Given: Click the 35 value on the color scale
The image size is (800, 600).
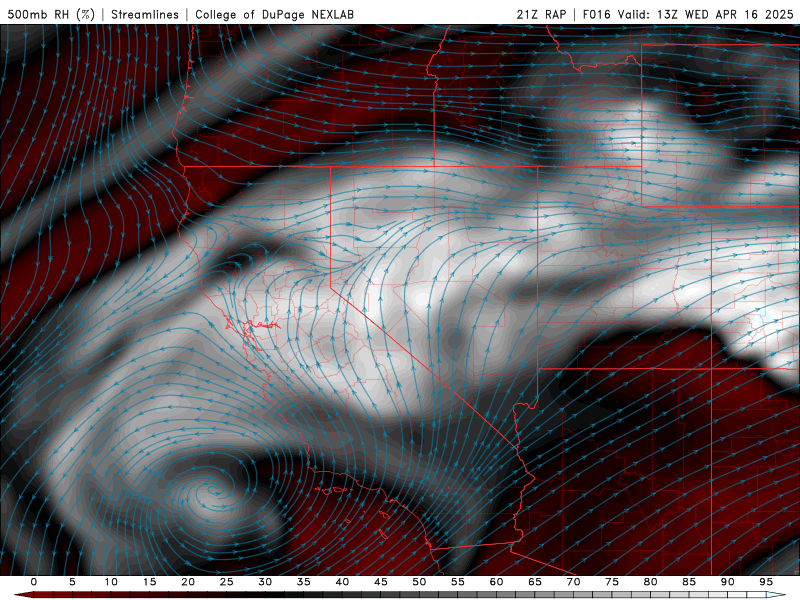Looking at the screenshot, I should click(x=304, y=582).
